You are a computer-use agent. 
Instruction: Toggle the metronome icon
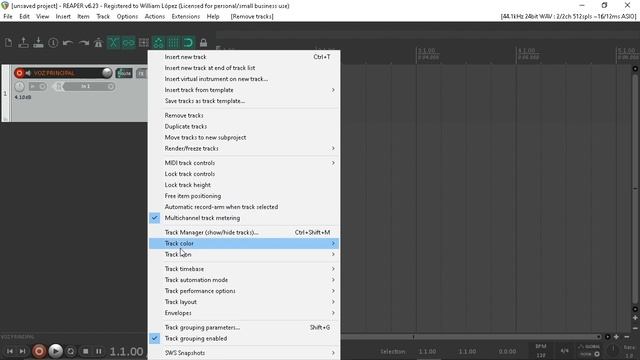(98, 42)
